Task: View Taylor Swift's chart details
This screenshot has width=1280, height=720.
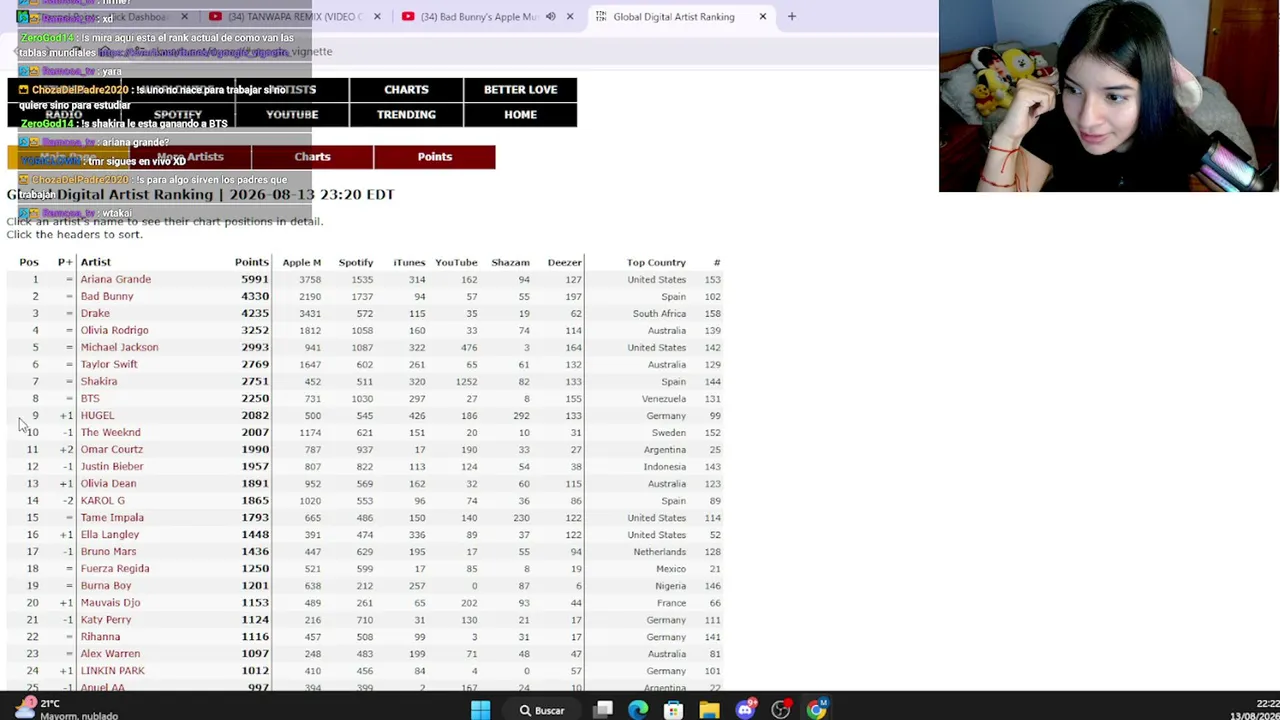Action: (x=109, y=364)
